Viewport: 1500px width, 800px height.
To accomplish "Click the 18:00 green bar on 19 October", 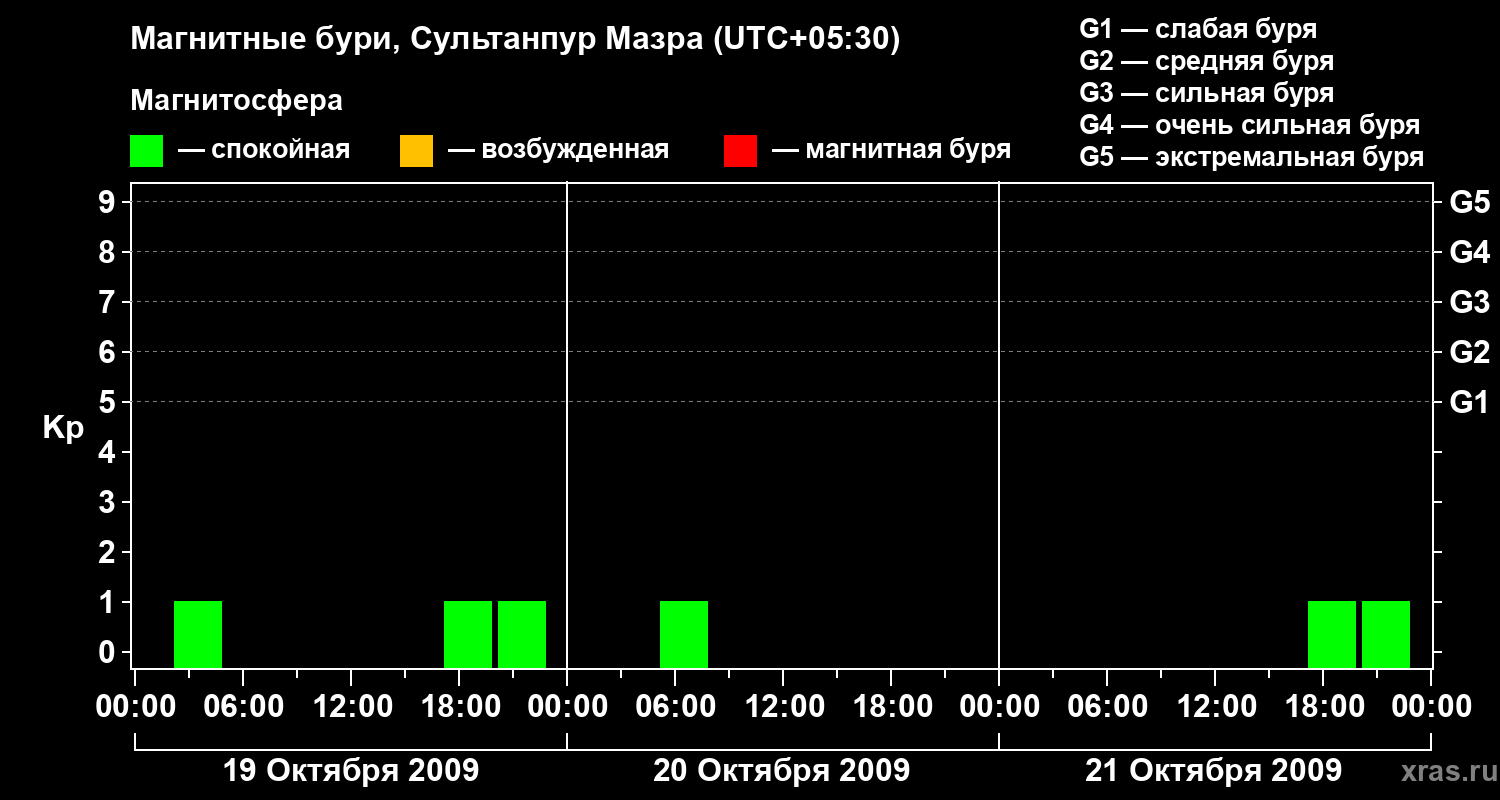I will click(468, 634).
